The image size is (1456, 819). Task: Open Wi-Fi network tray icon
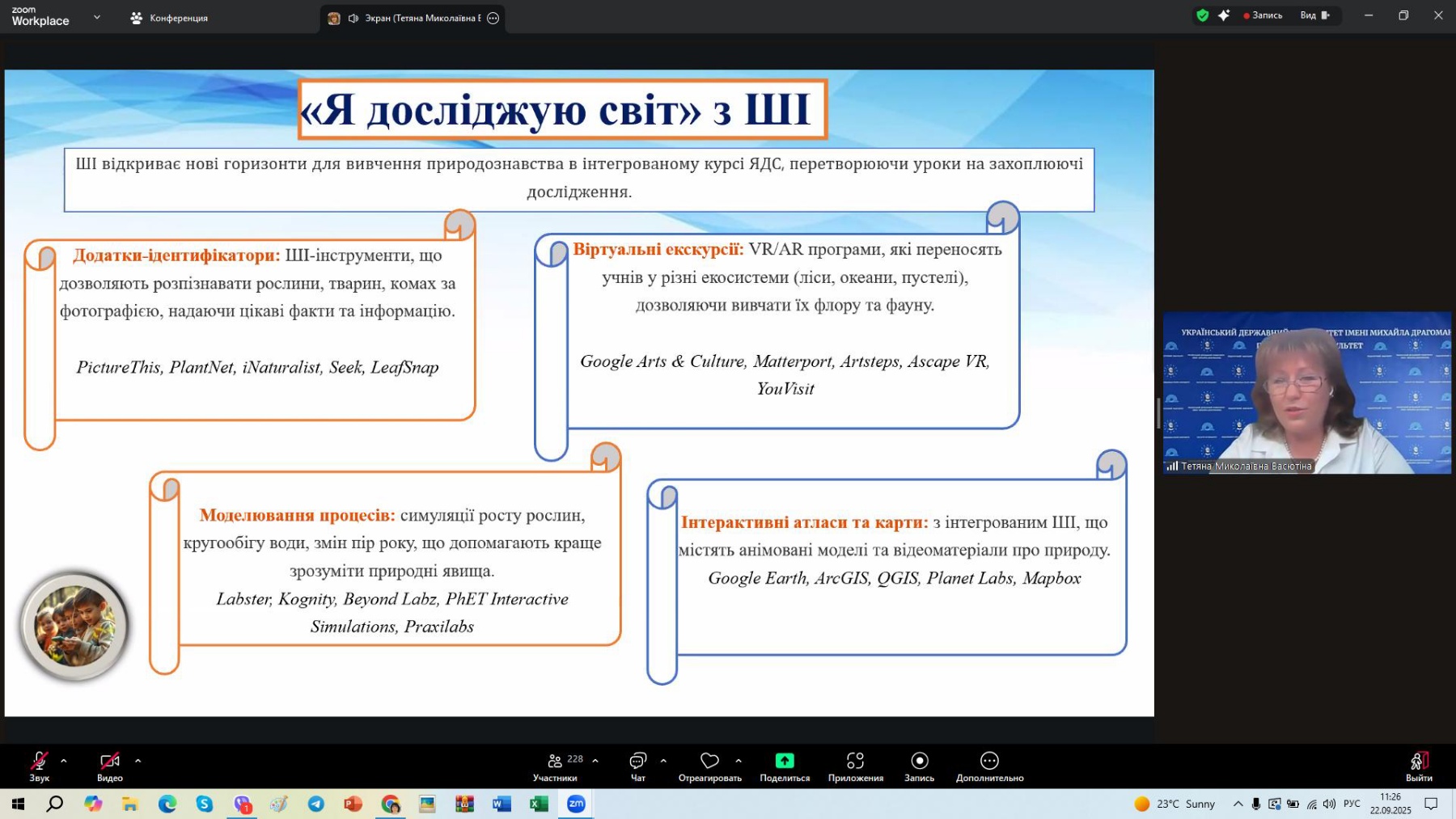pyautogui.click(x=1312, y=804)
